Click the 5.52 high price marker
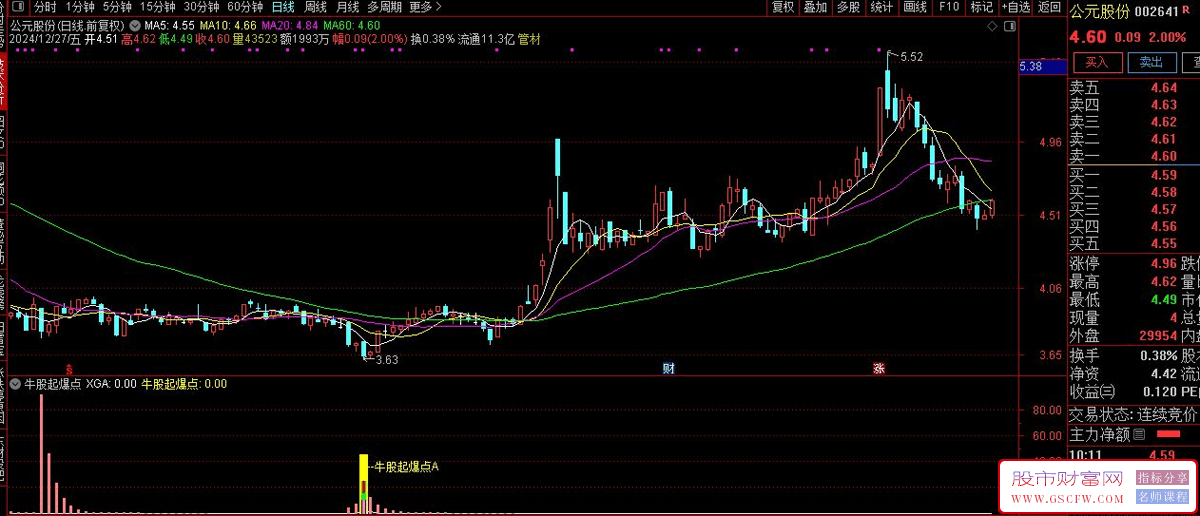 pos(910,57)
